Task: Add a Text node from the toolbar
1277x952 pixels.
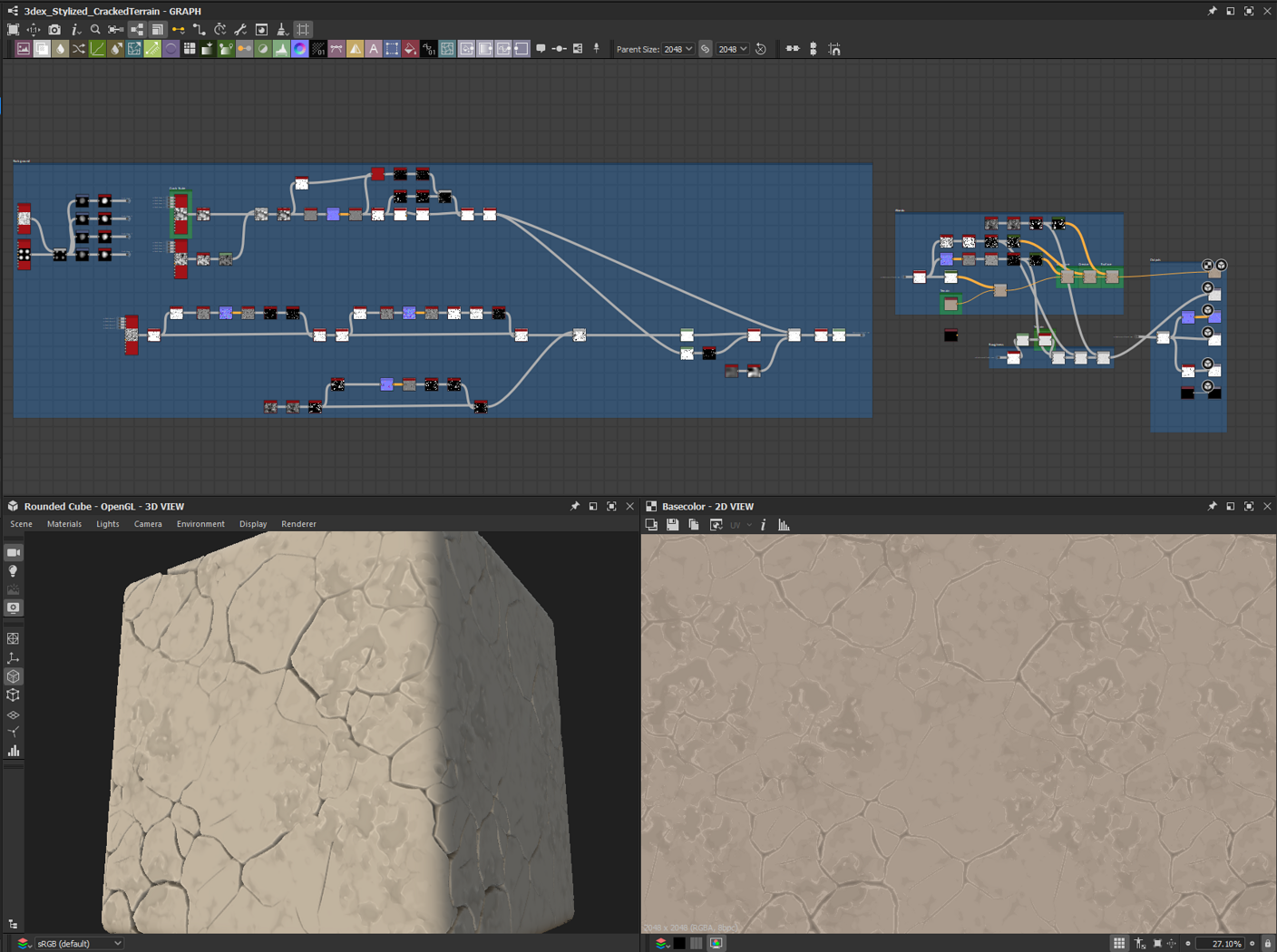Action: (x=374, y=49)
